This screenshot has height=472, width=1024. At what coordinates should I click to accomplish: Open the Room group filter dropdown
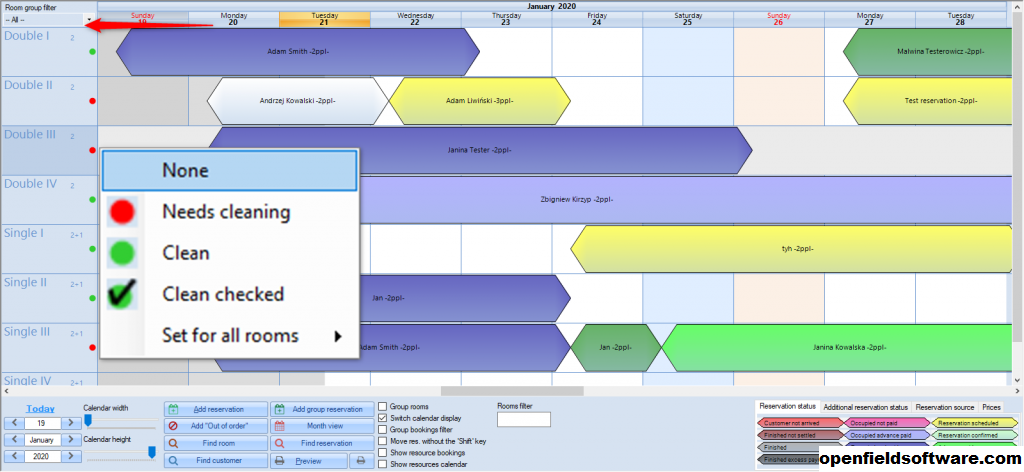[90, 19]
